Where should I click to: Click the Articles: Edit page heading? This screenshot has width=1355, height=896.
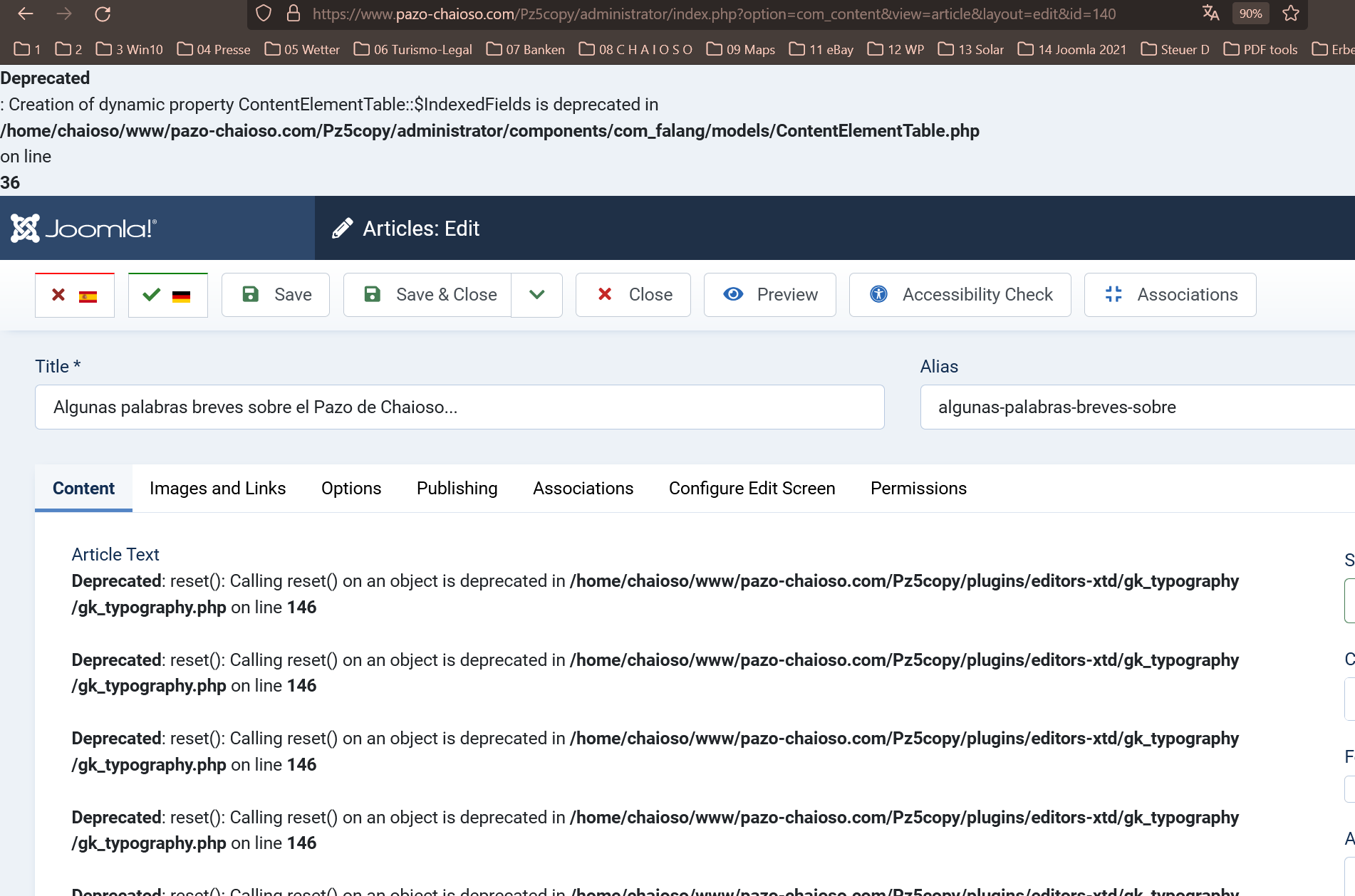421,229
